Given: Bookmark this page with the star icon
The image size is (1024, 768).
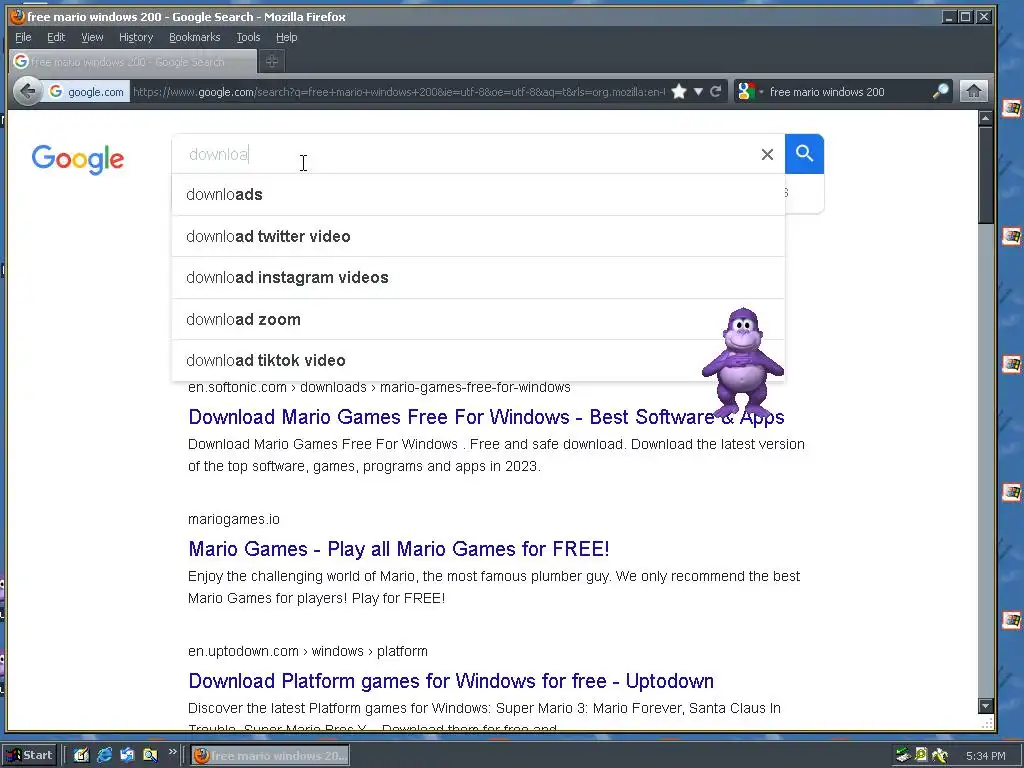Looking at the screenshot, I should point(679,91).
